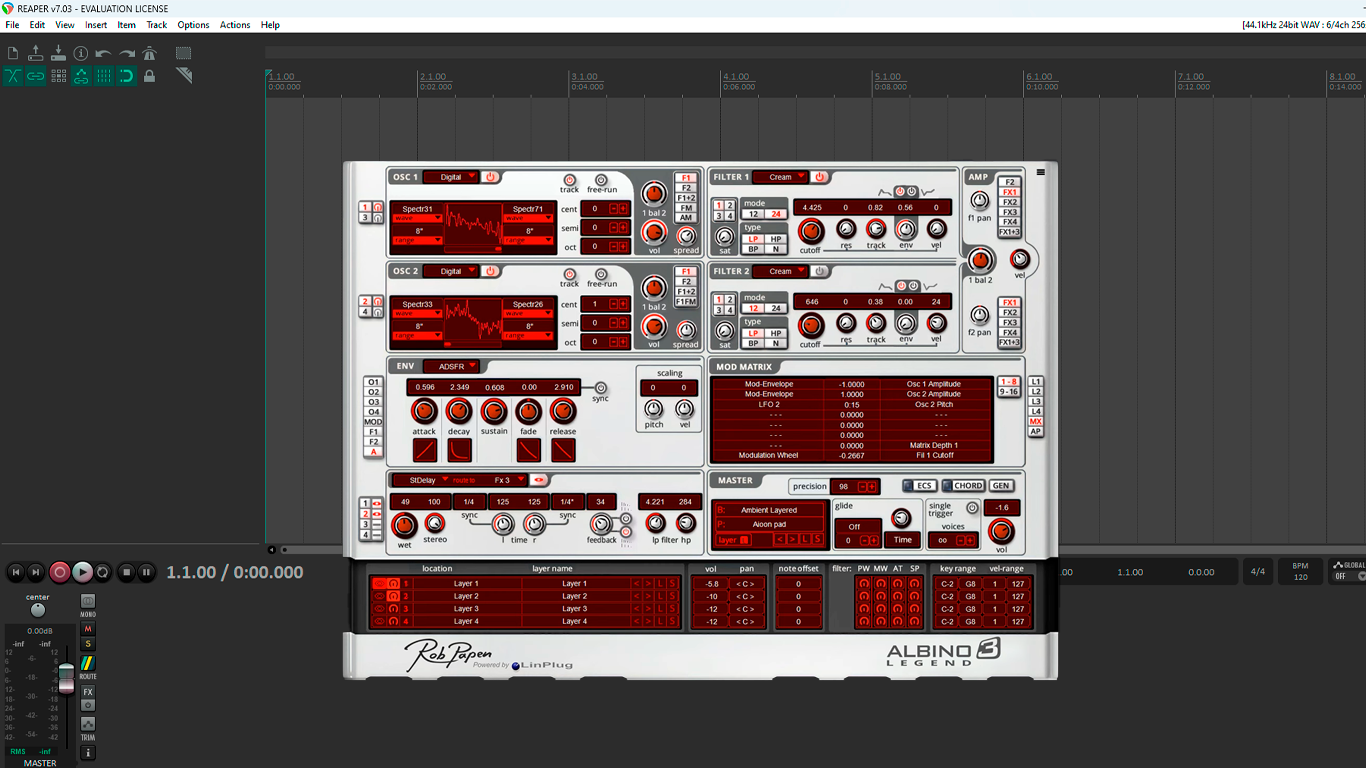Click the master volume fader
Image resolution: width=1366 pixels, height=768 pixels.
66,678
